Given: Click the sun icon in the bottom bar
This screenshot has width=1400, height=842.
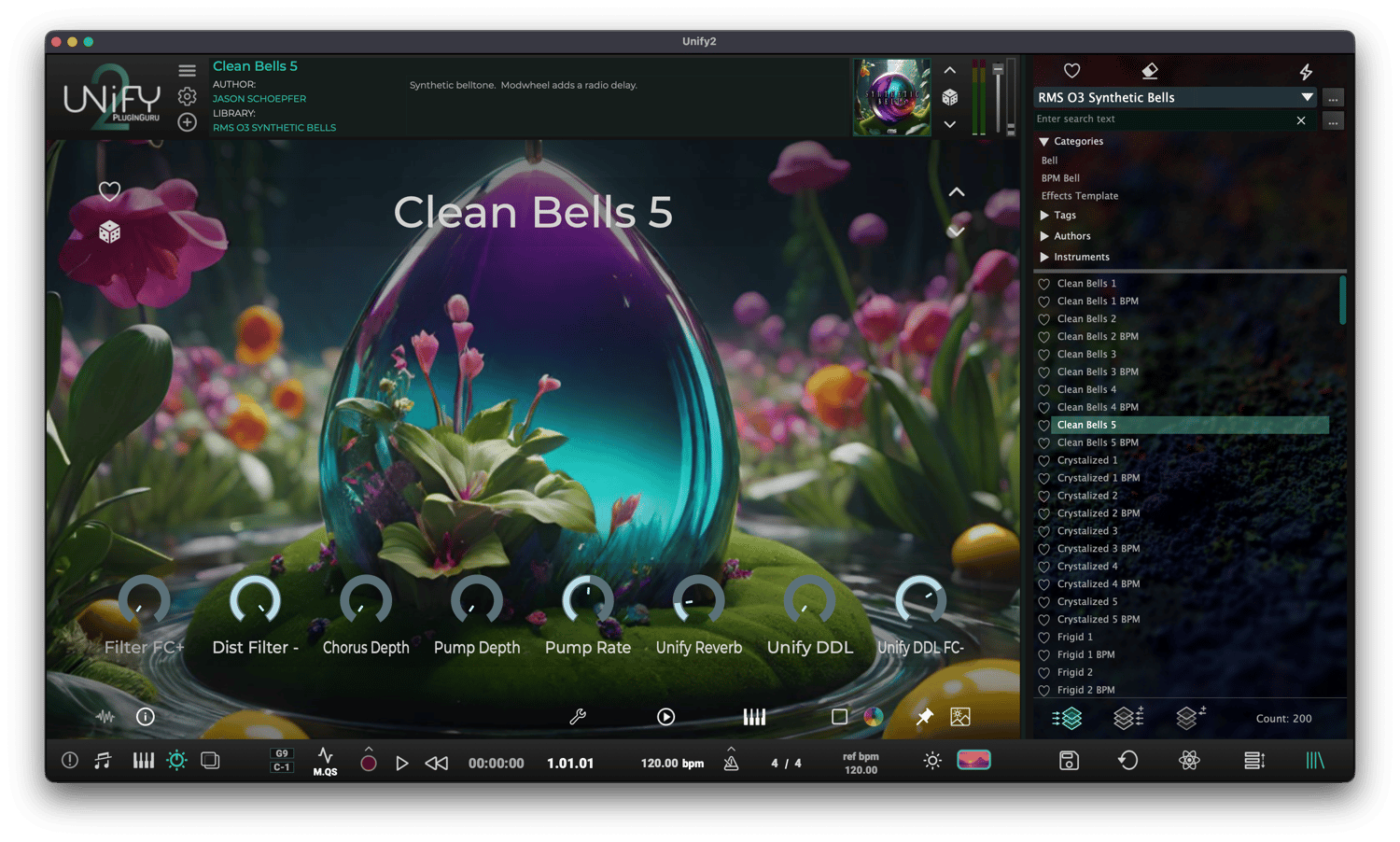Looking at the screenshot, I should (x=932, y=761).
